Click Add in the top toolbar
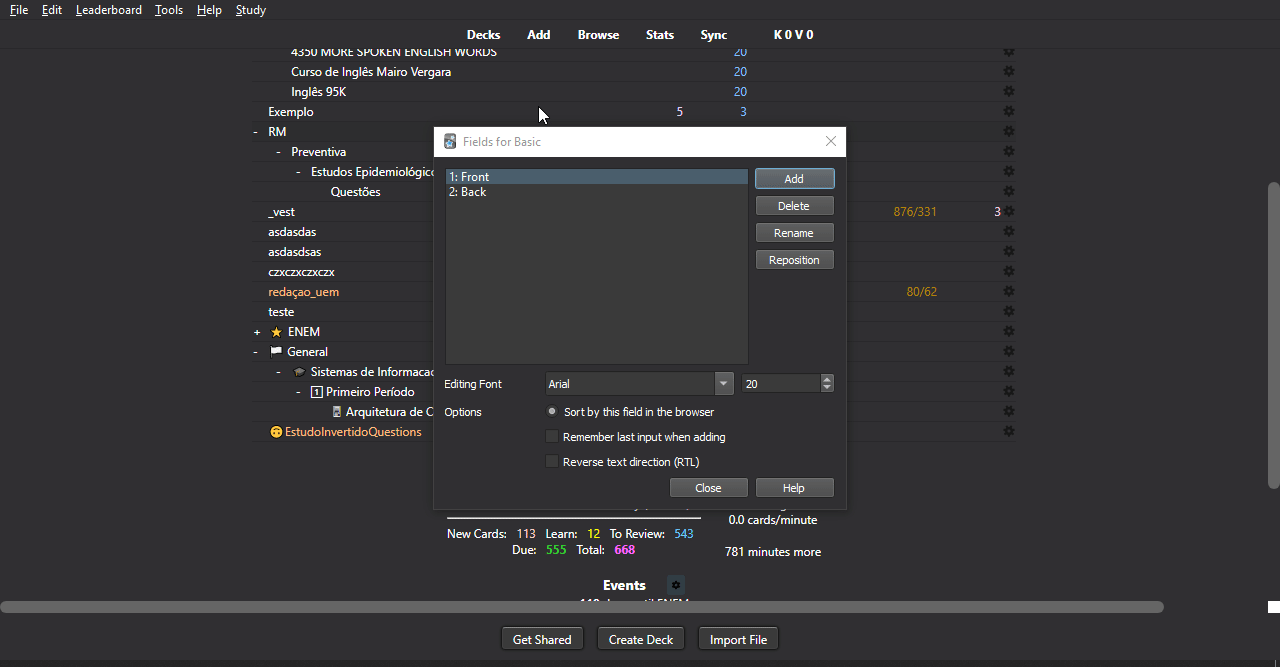The image size is (1280, 667). pos(539,35)
